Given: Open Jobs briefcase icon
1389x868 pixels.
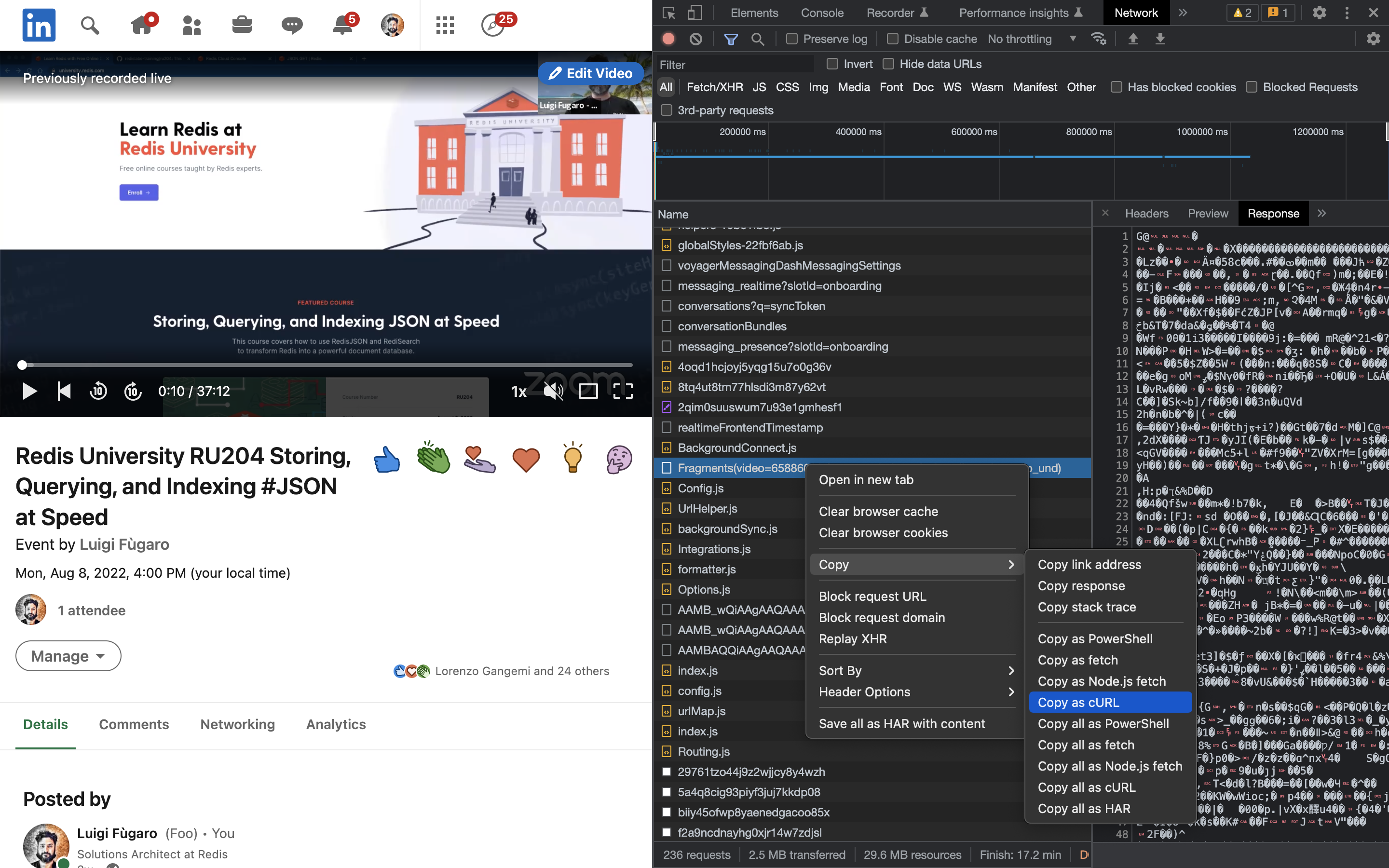Looking at the screenshot, I should click(x=242, y=25).
